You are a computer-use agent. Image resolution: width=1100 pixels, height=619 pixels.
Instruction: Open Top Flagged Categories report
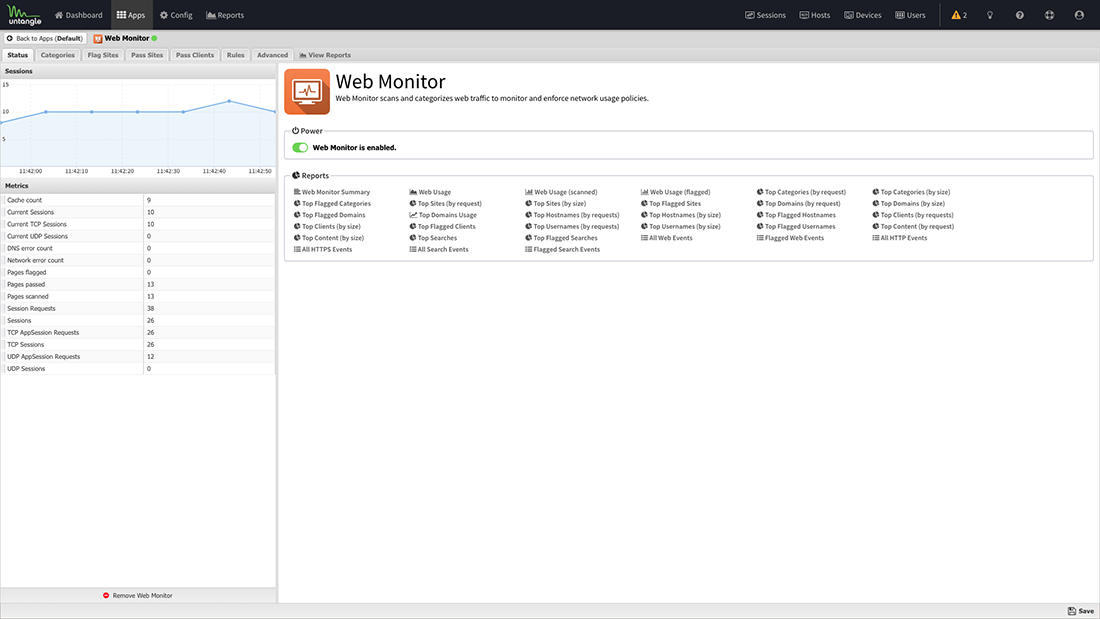click(332, 204)
